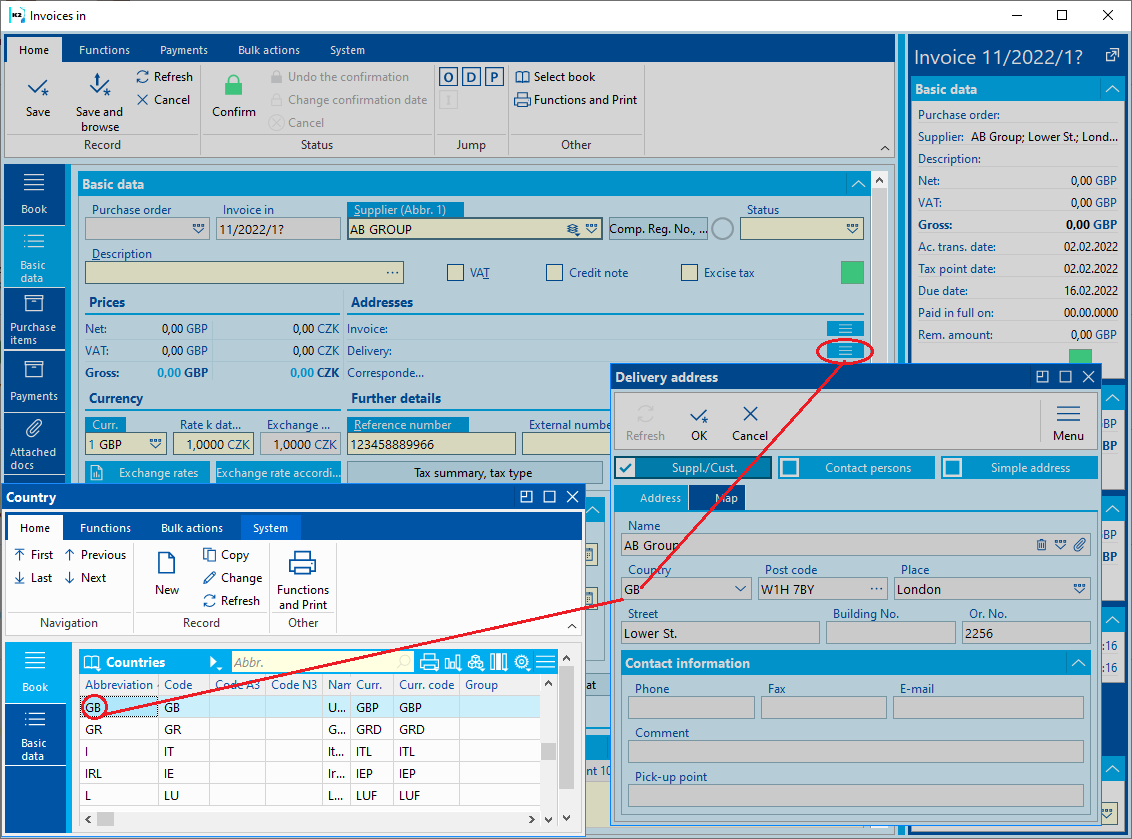Click Functions and Print in the Invoices ribbon

pos(576,100)
